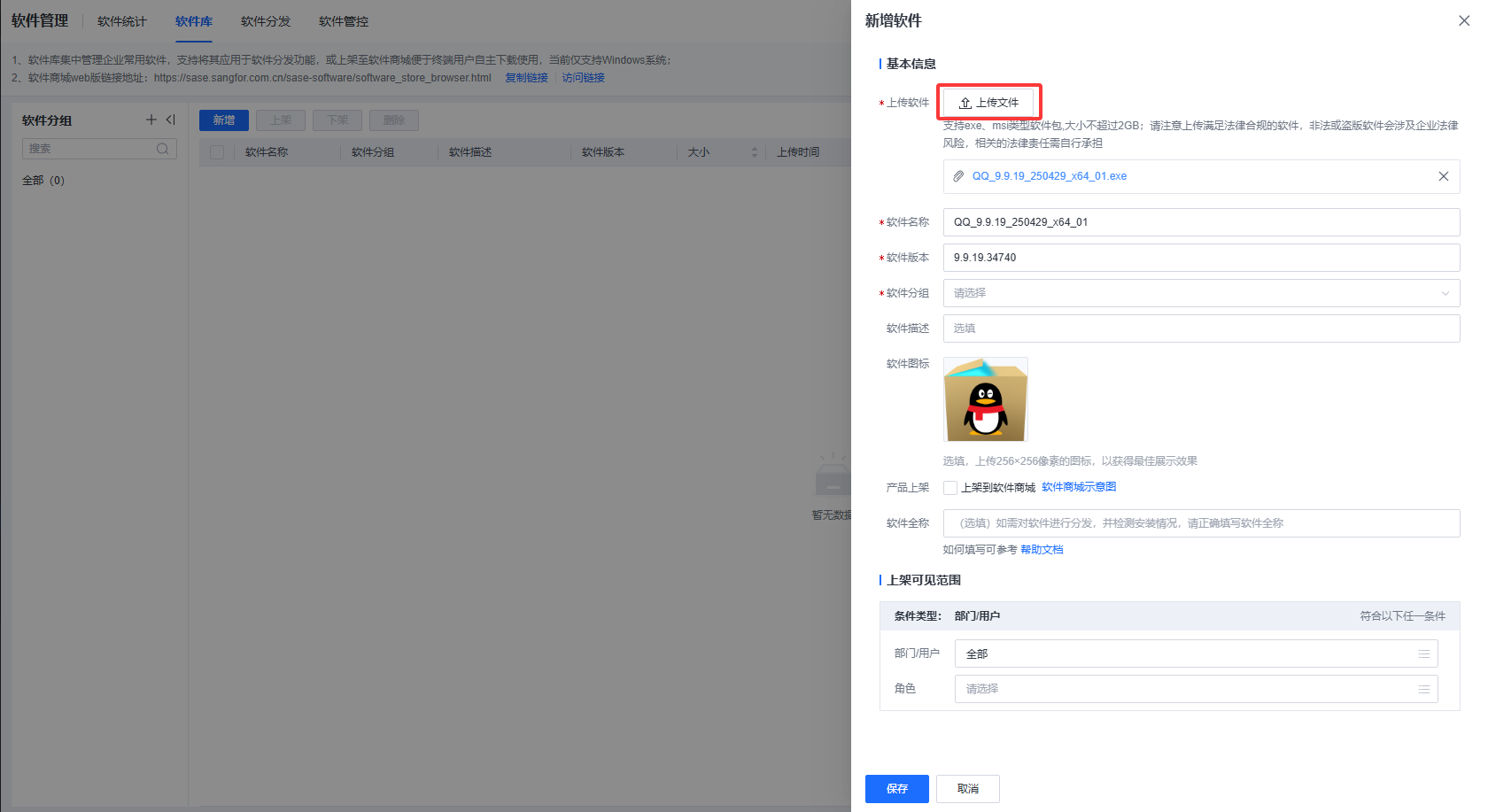The image size is (1488, 812).
Task: Click the QQ software icon thumbnail
Action: tap(986, 399)
